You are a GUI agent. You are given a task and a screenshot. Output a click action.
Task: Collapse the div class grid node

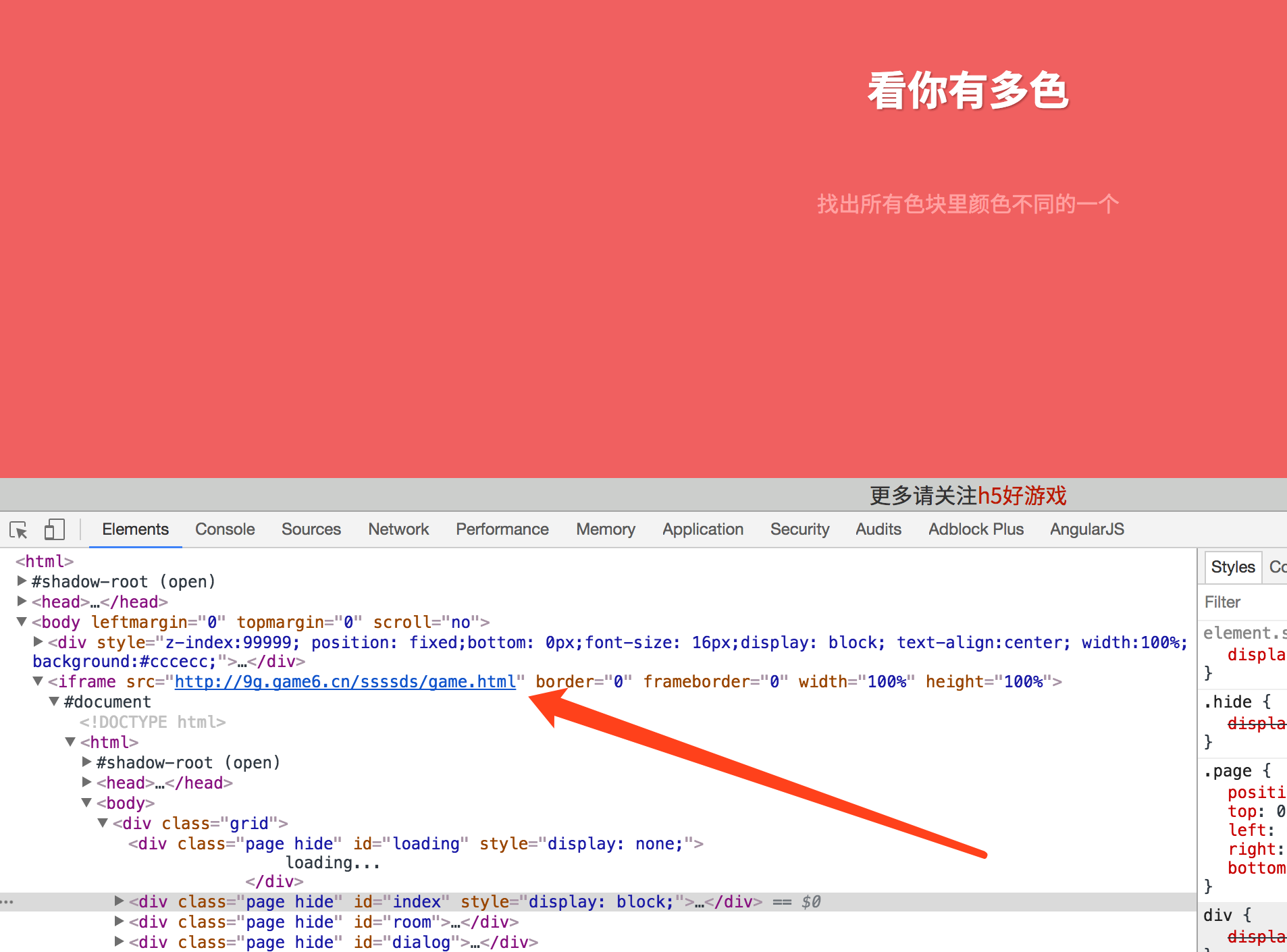coord(103,823)
